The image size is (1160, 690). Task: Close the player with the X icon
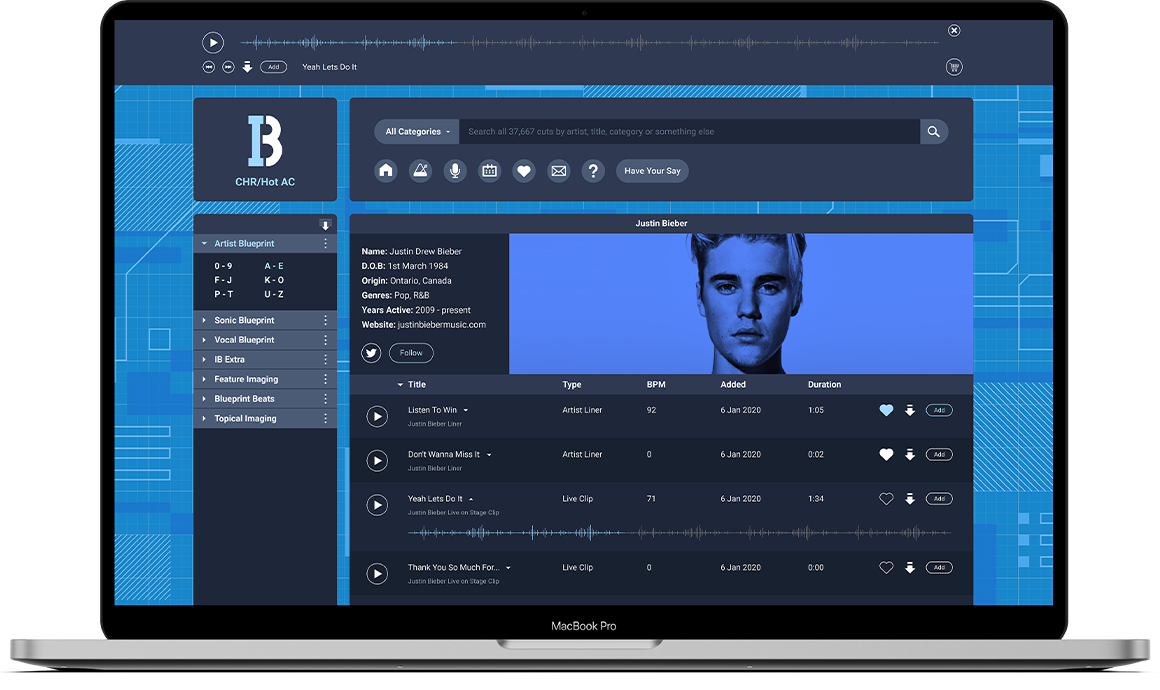click(954, 30)
